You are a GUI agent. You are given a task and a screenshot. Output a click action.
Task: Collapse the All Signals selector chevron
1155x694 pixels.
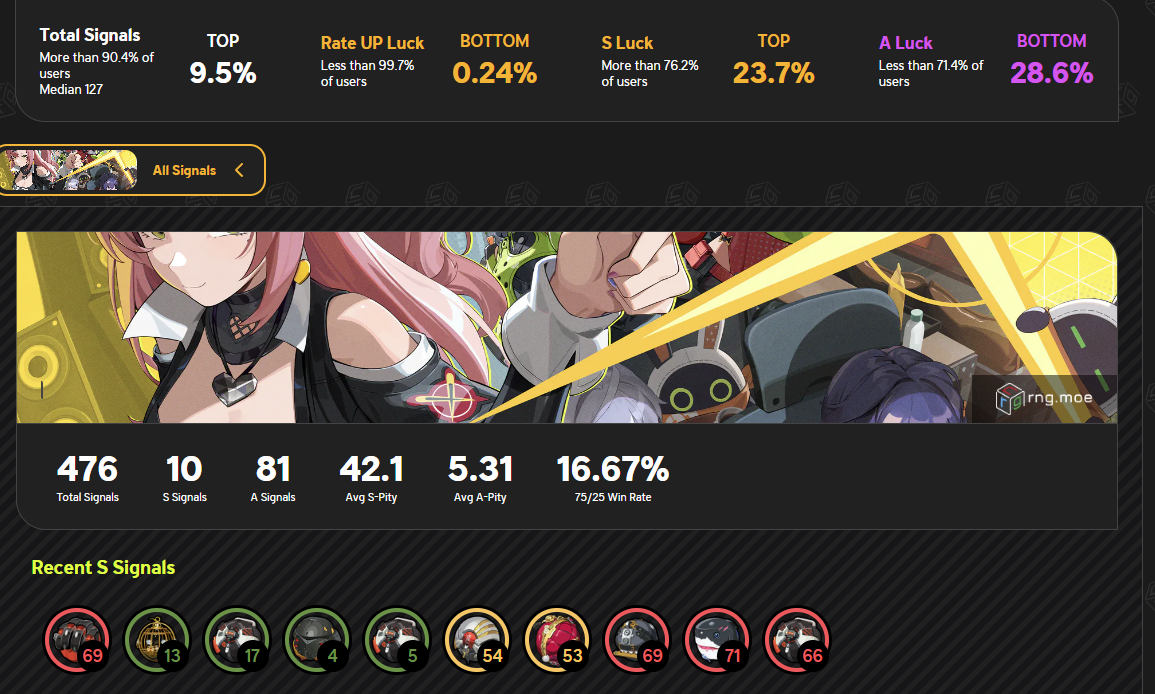point(239,170)
